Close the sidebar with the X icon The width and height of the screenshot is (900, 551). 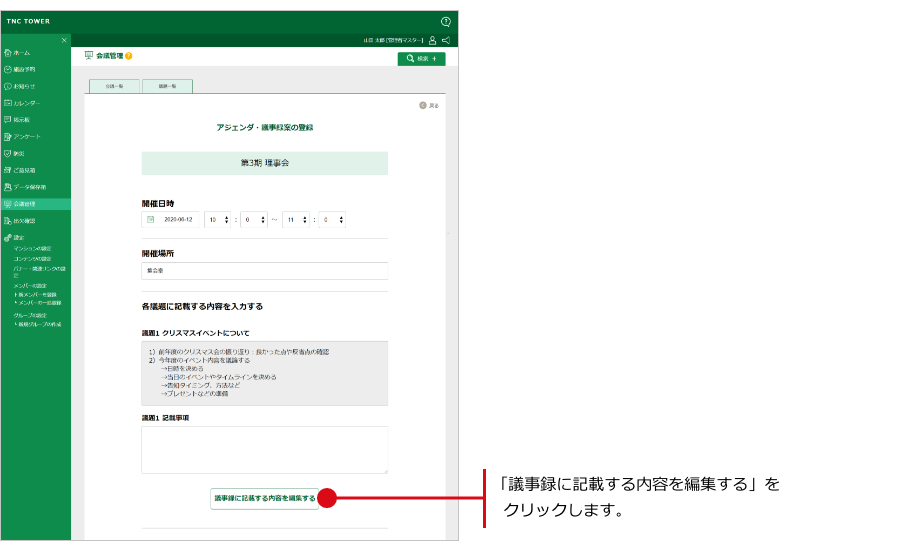[64, 40]
